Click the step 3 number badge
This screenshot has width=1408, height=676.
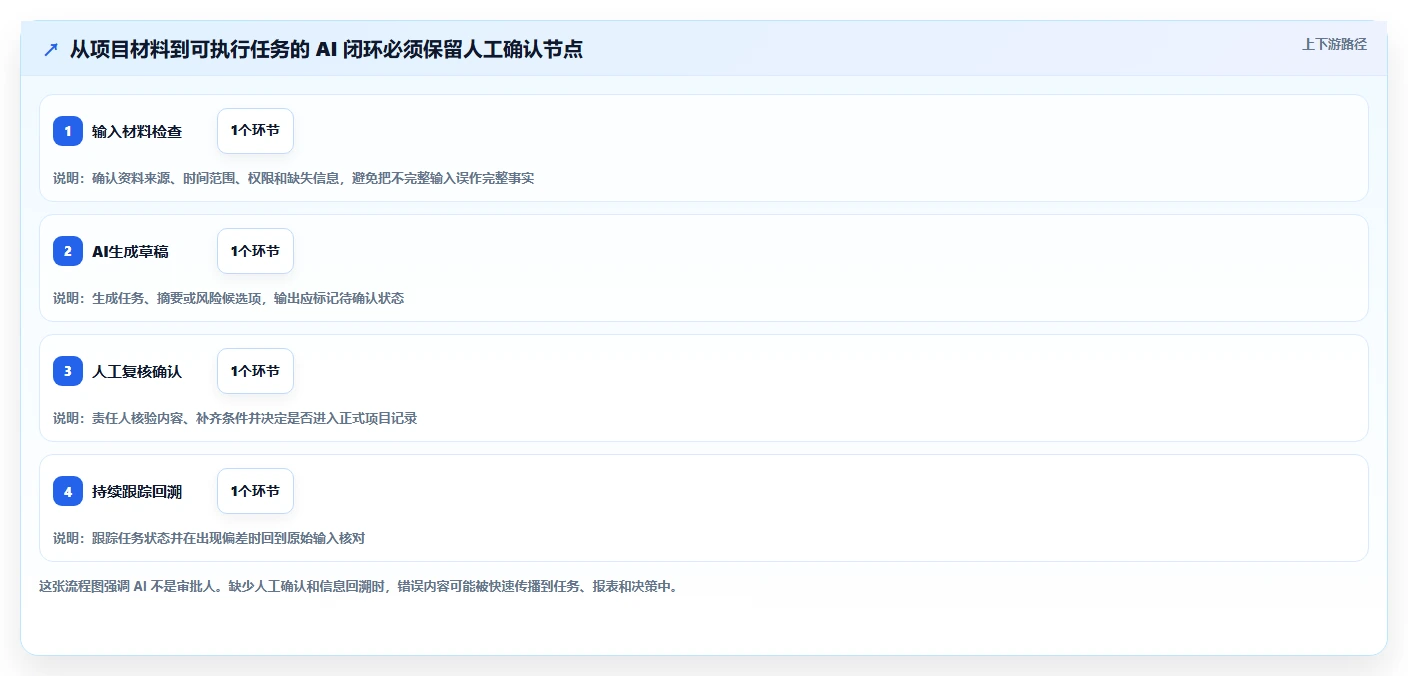[68, 371]
